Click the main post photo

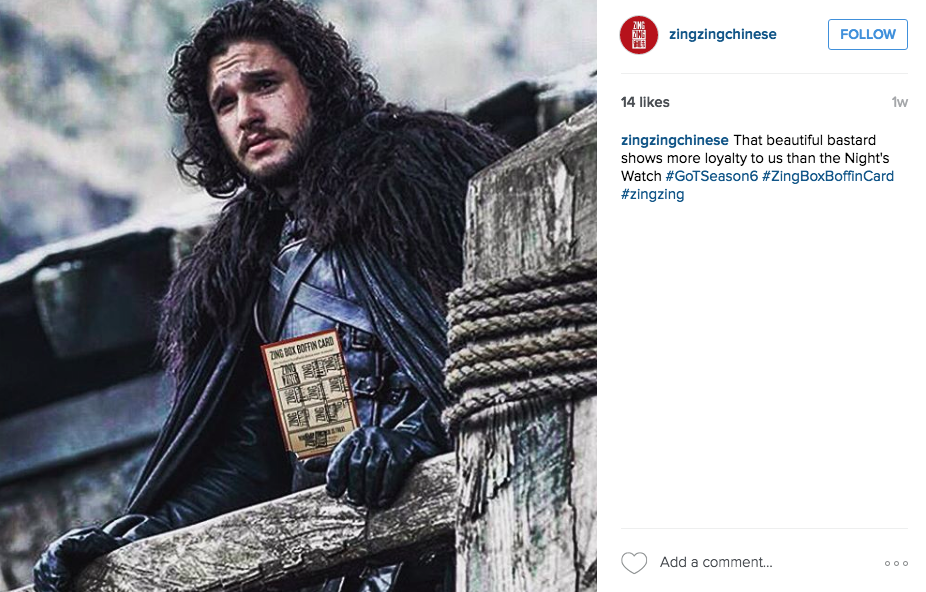pos(298,296)
